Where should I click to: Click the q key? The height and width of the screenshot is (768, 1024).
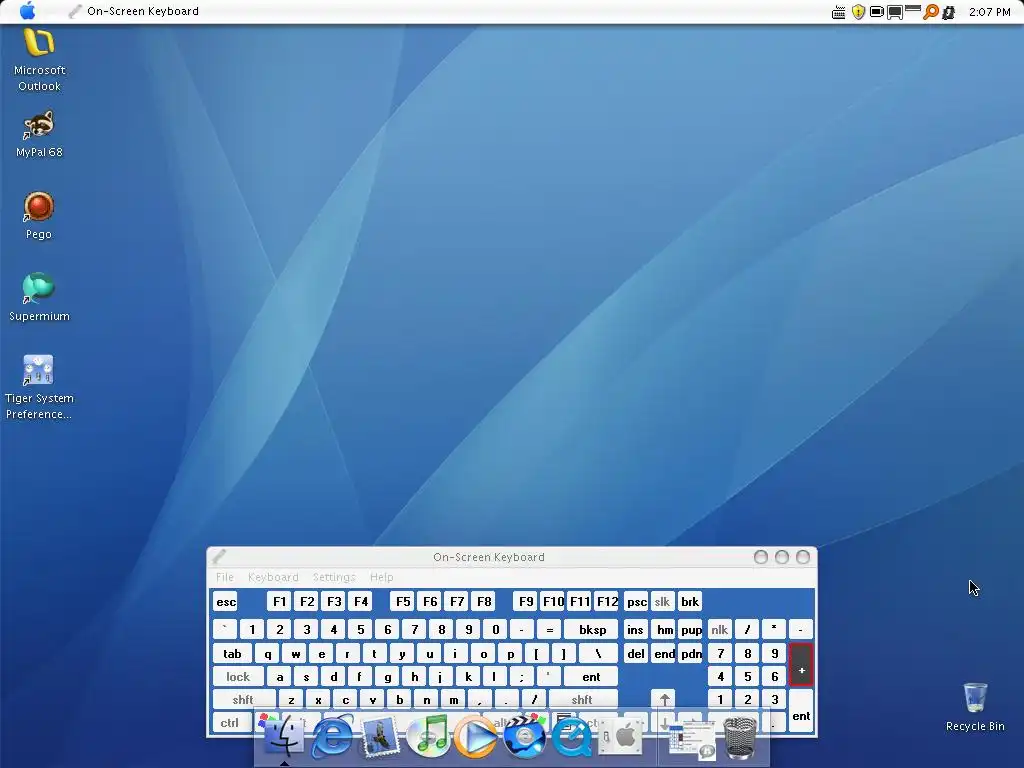[268, 653]
